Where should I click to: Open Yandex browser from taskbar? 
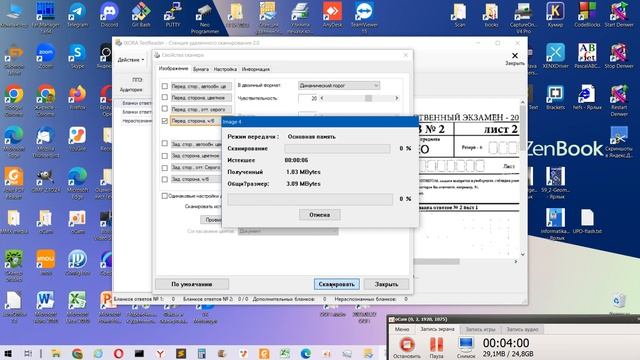(160, 353)
